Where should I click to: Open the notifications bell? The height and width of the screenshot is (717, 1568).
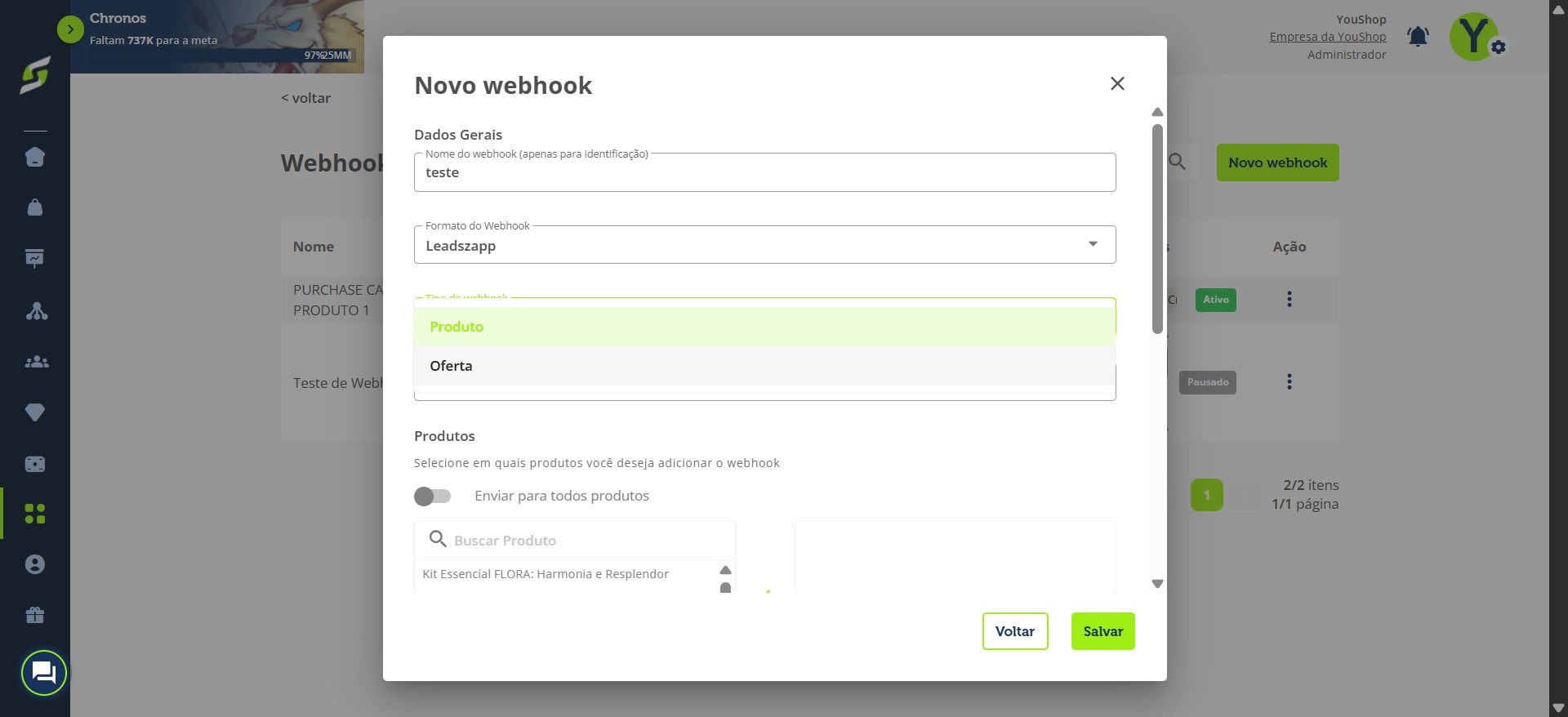click(1418, 36)
